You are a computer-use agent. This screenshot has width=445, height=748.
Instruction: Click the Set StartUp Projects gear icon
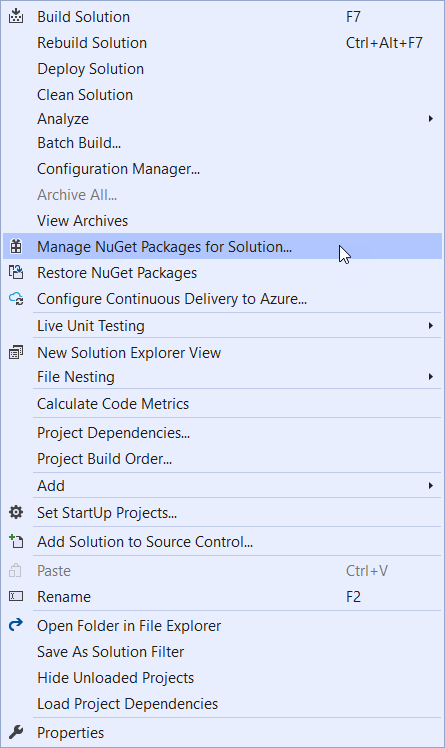coord(16,512)
